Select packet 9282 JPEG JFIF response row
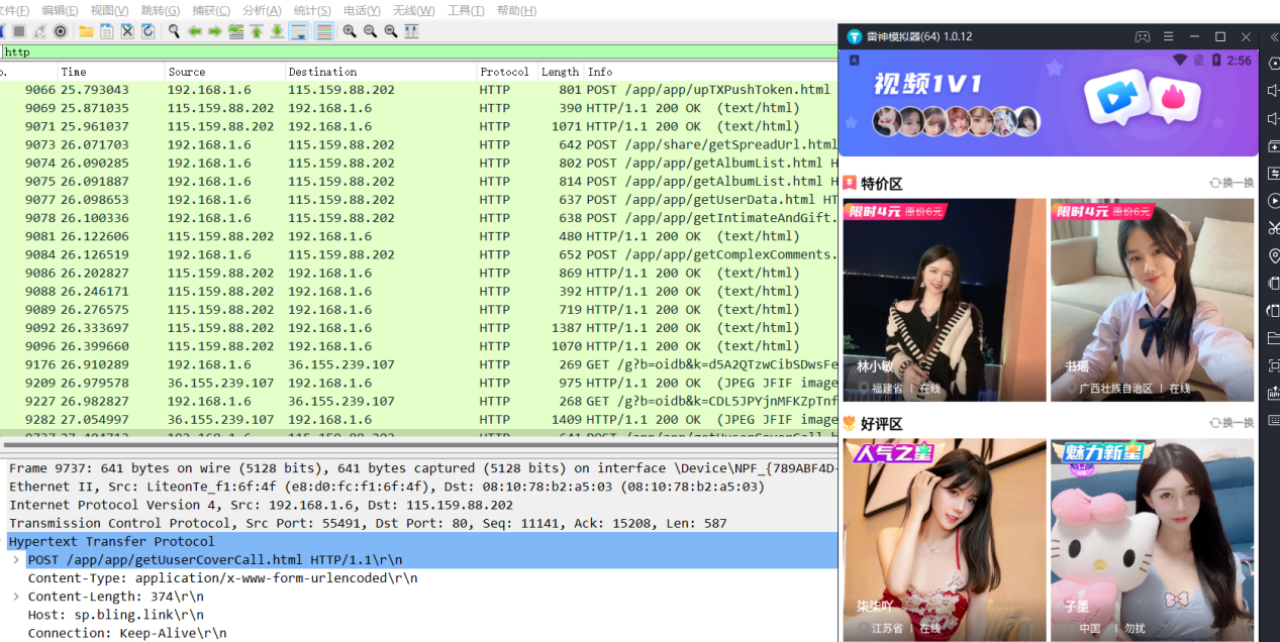Viewport: 1280px width, 642px height. 418,420
